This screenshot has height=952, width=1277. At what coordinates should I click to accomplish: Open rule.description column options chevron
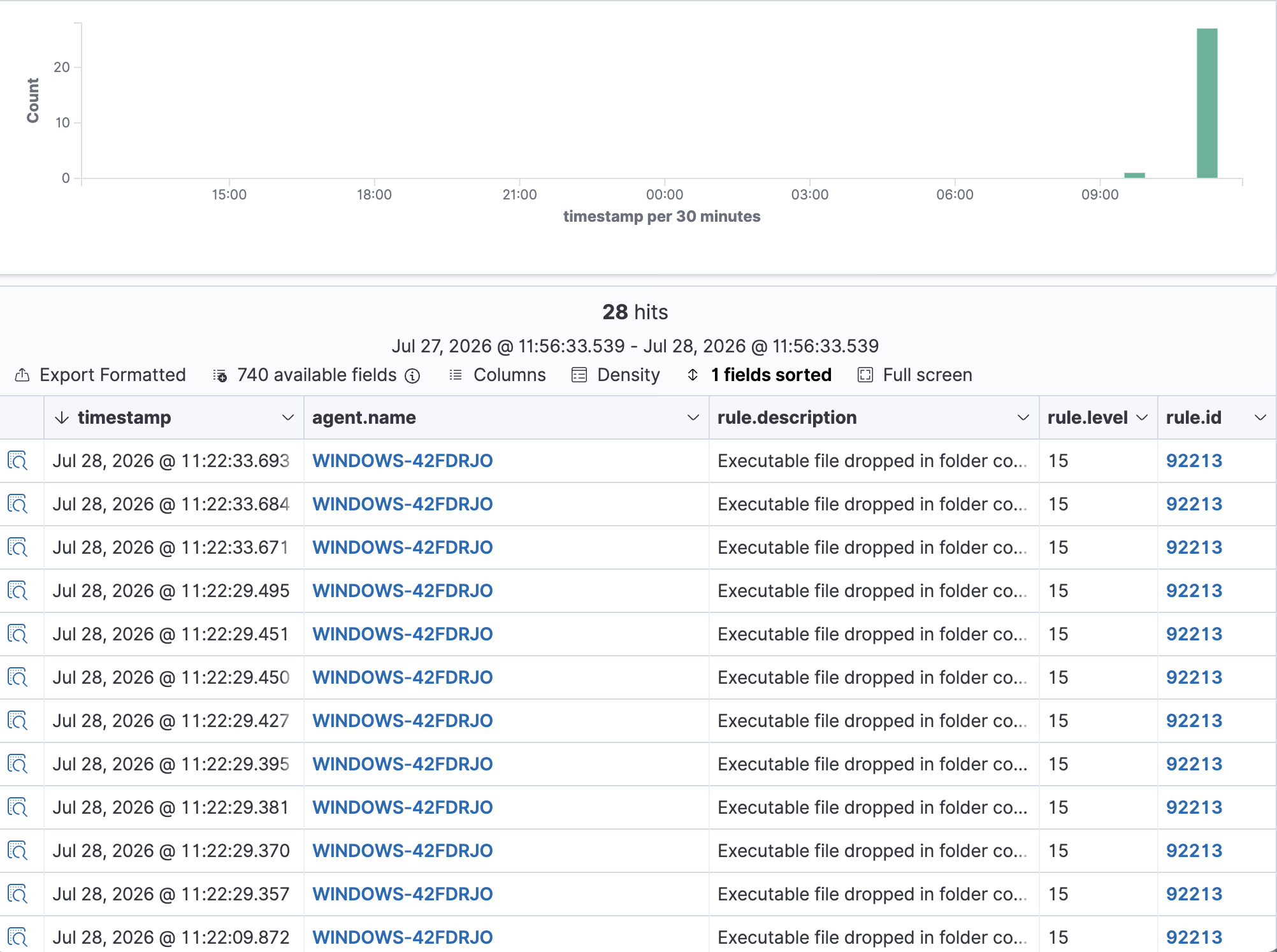(x=1023, y=418)
